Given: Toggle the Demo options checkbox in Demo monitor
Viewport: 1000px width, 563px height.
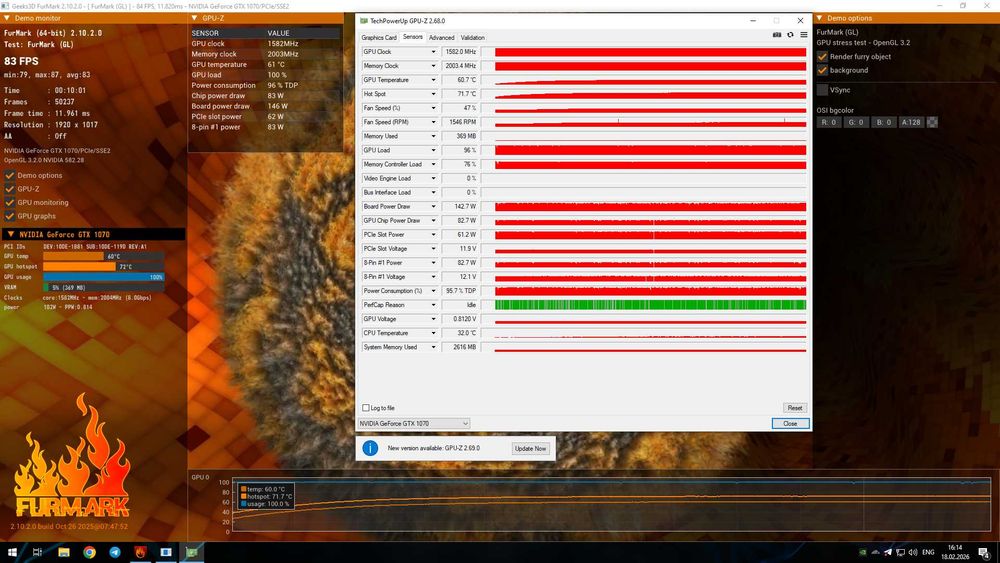Looking at the screenshot, I should [10, 175].
